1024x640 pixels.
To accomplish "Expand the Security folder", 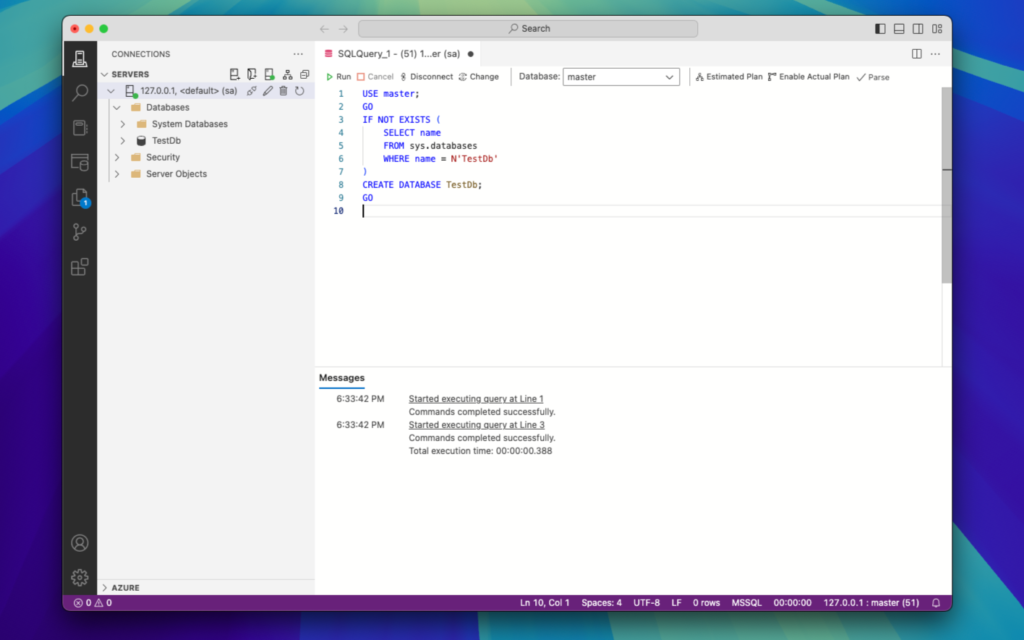I will 118,157.
